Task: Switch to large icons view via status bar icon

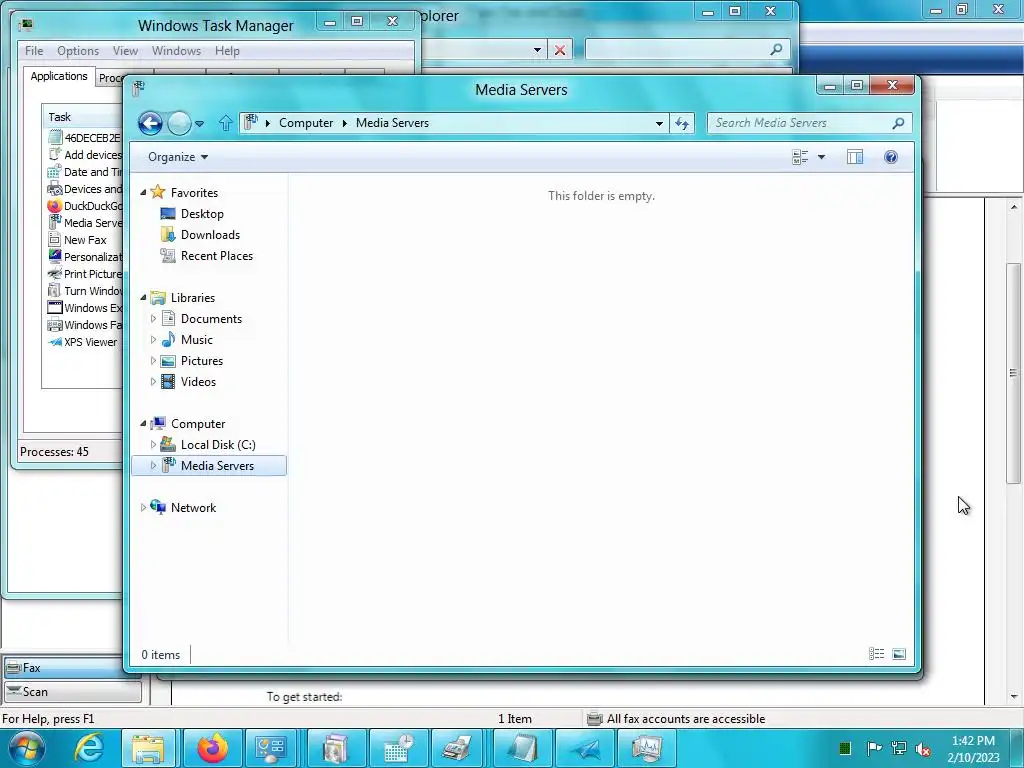Action: pyautogui.click(x=899, y=654)
